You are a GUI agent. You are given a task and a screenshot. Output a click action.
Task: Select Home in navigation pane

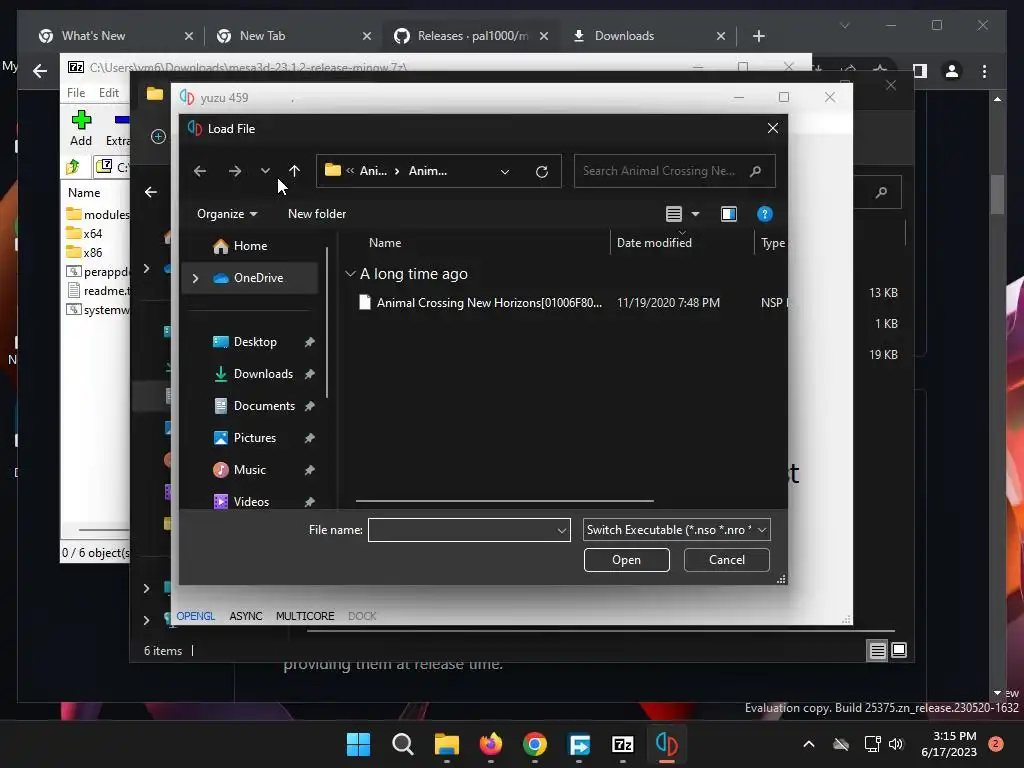pyautogui.click(x=240, y=246)
